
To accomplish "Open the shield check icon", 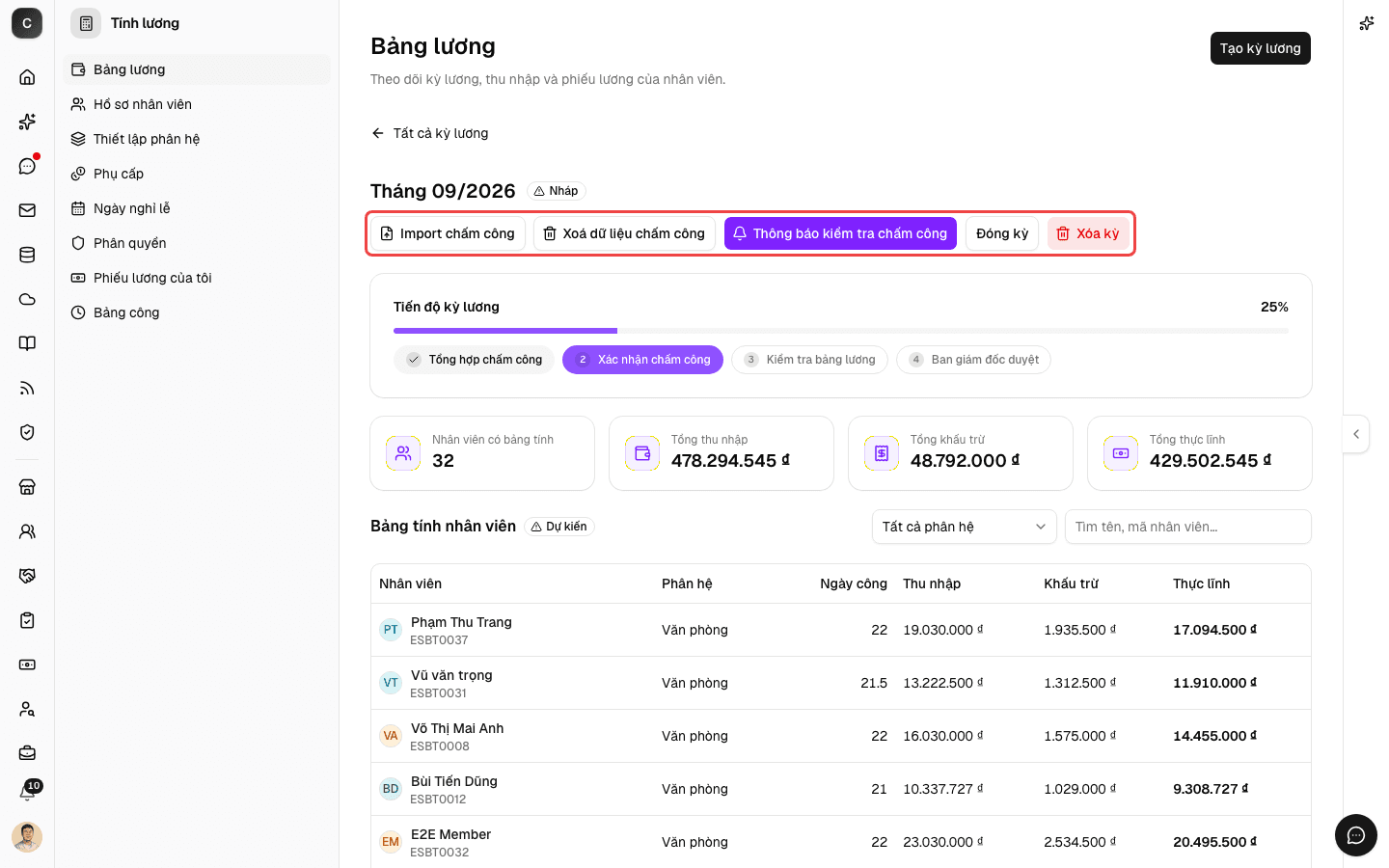I will click(27, 432).
